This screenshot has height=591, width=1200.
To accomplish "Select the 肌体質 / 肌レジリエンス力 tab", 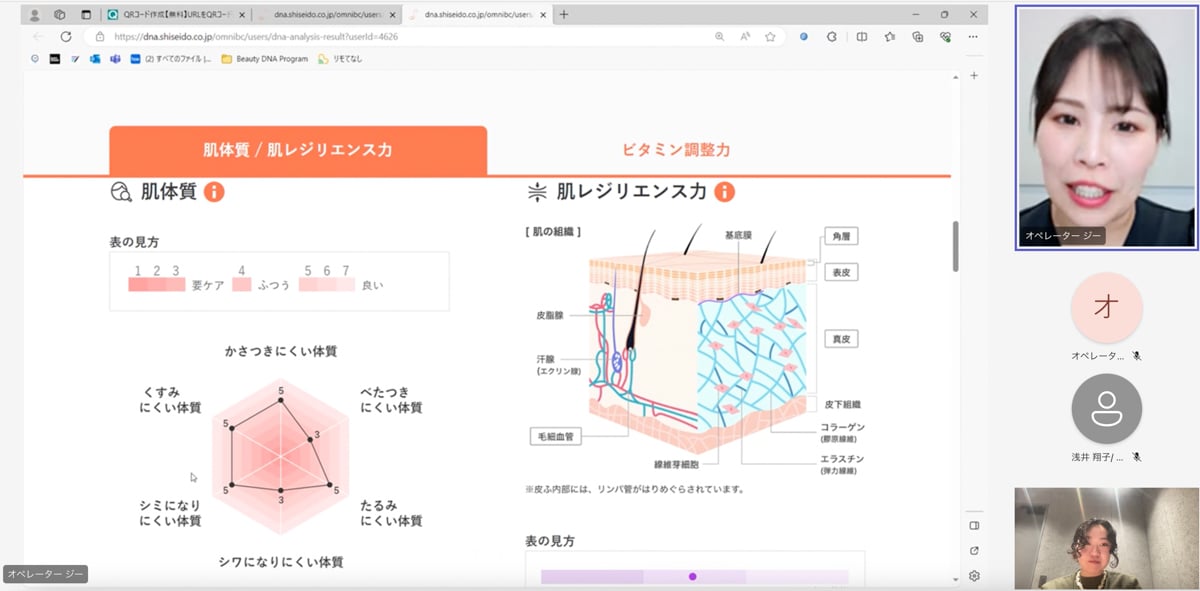I will coord(298,150).
